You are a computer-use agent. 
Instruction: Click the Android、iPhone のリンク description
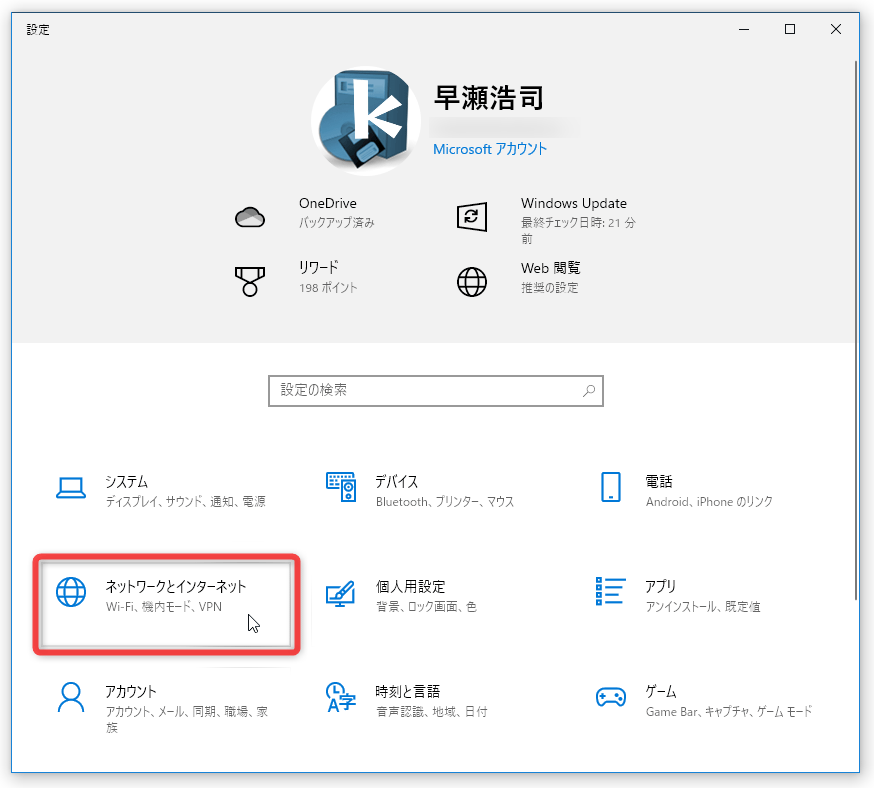coord(709,502)
